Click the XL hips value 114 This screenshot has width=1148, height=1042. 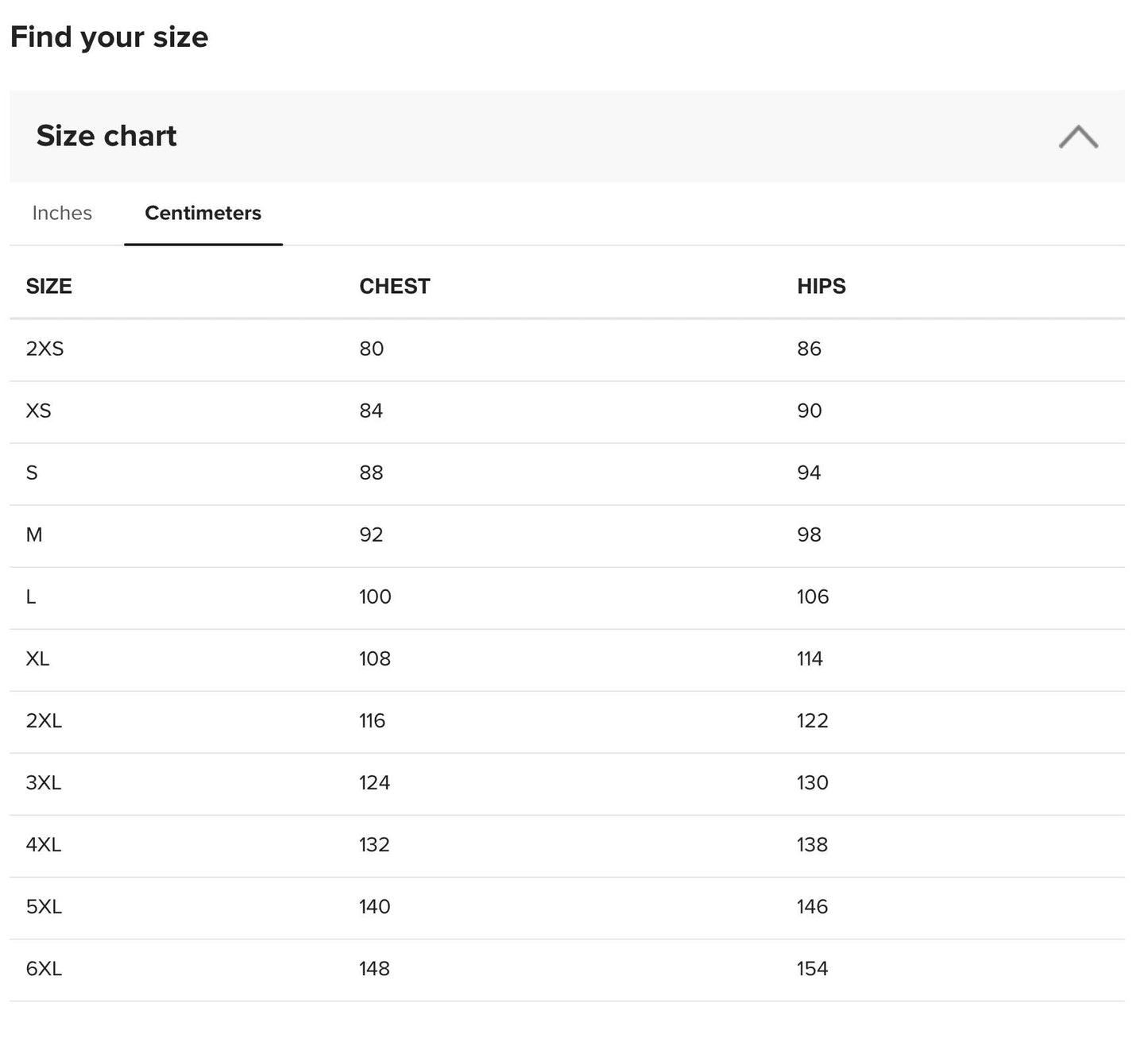810,658
